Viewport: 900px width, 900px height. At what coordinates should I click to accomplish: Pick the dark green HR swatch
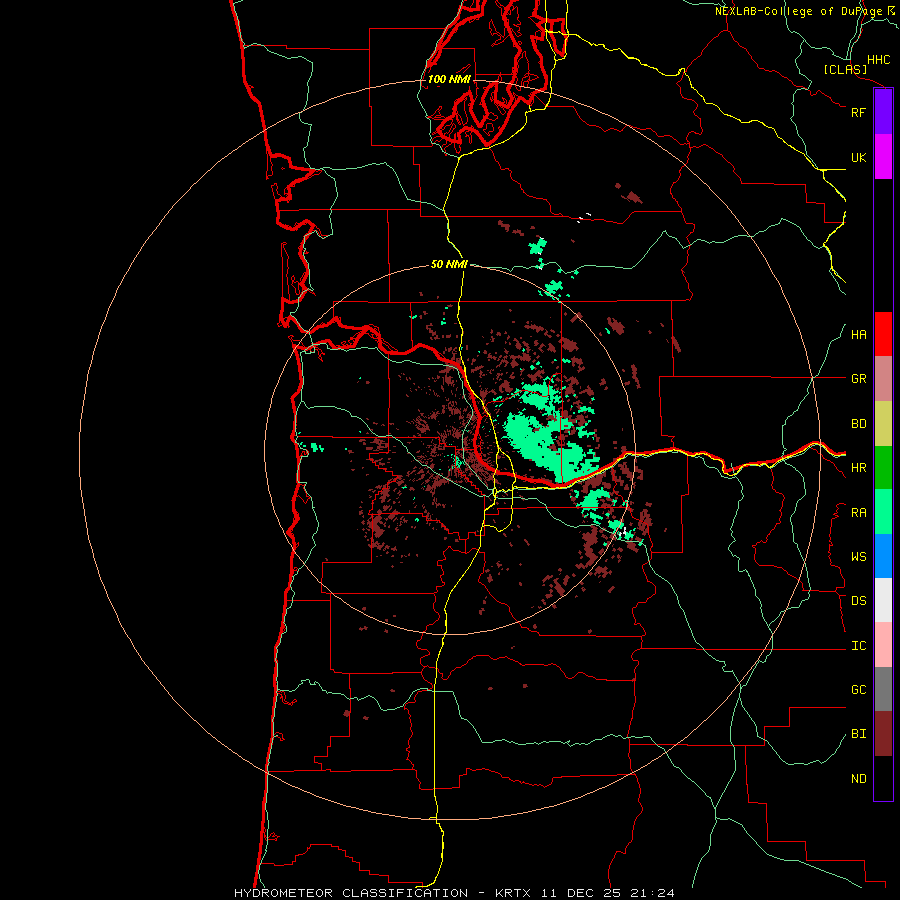(x=883, y=468)
